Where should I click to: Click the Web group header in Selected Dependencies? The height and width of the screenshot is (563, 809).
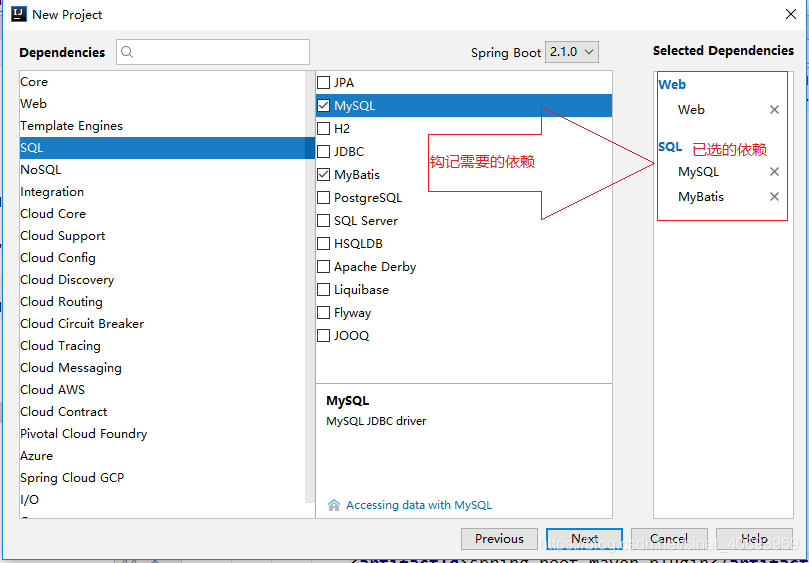point(672,85)
